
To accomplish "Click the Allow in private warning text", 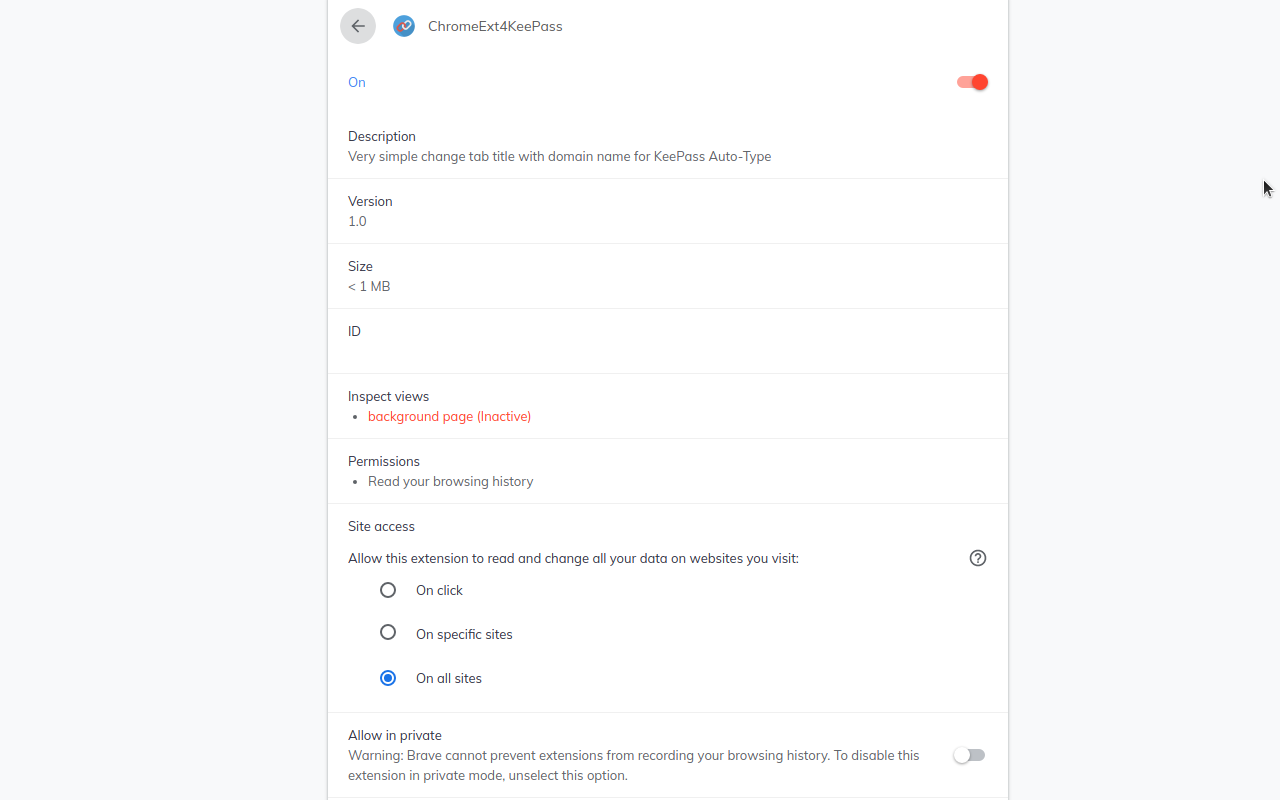I will point(633,765).
